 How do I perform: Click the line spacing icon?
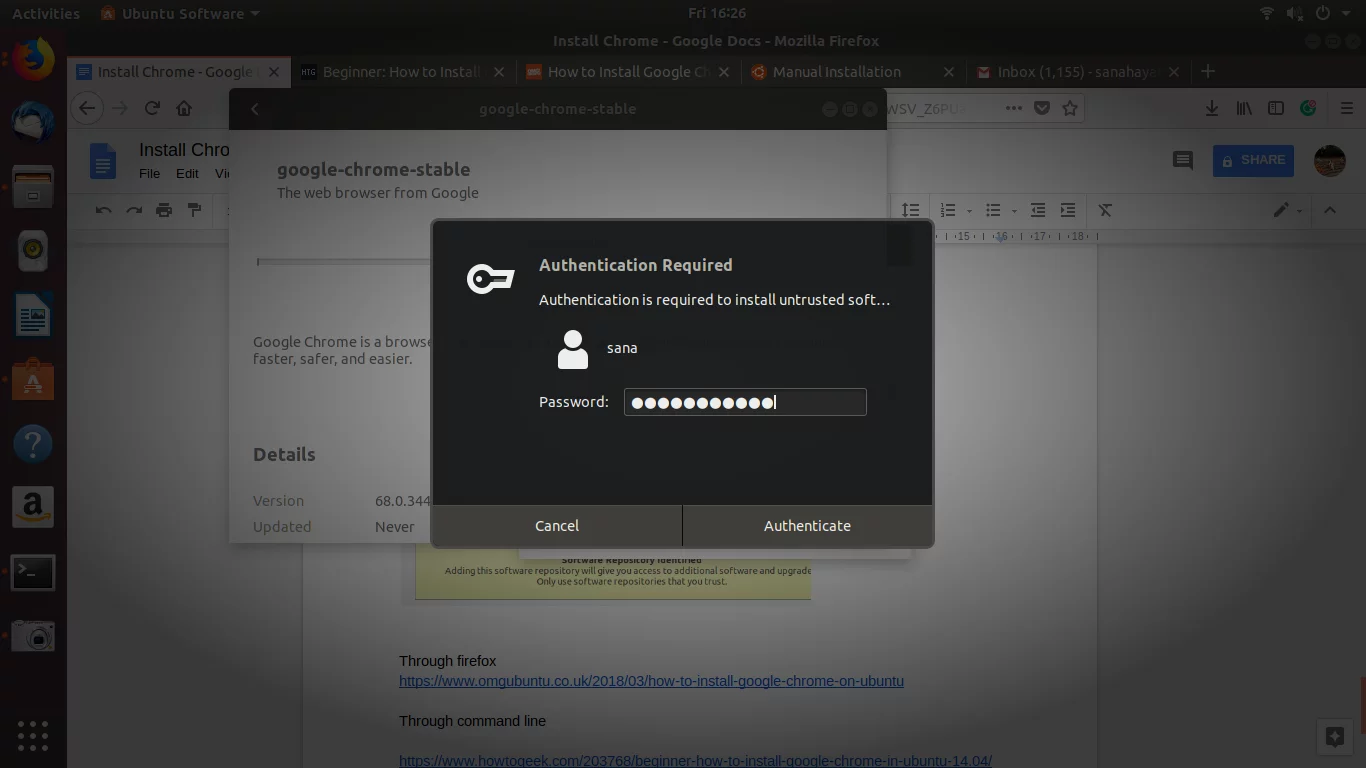click(910, 210)
